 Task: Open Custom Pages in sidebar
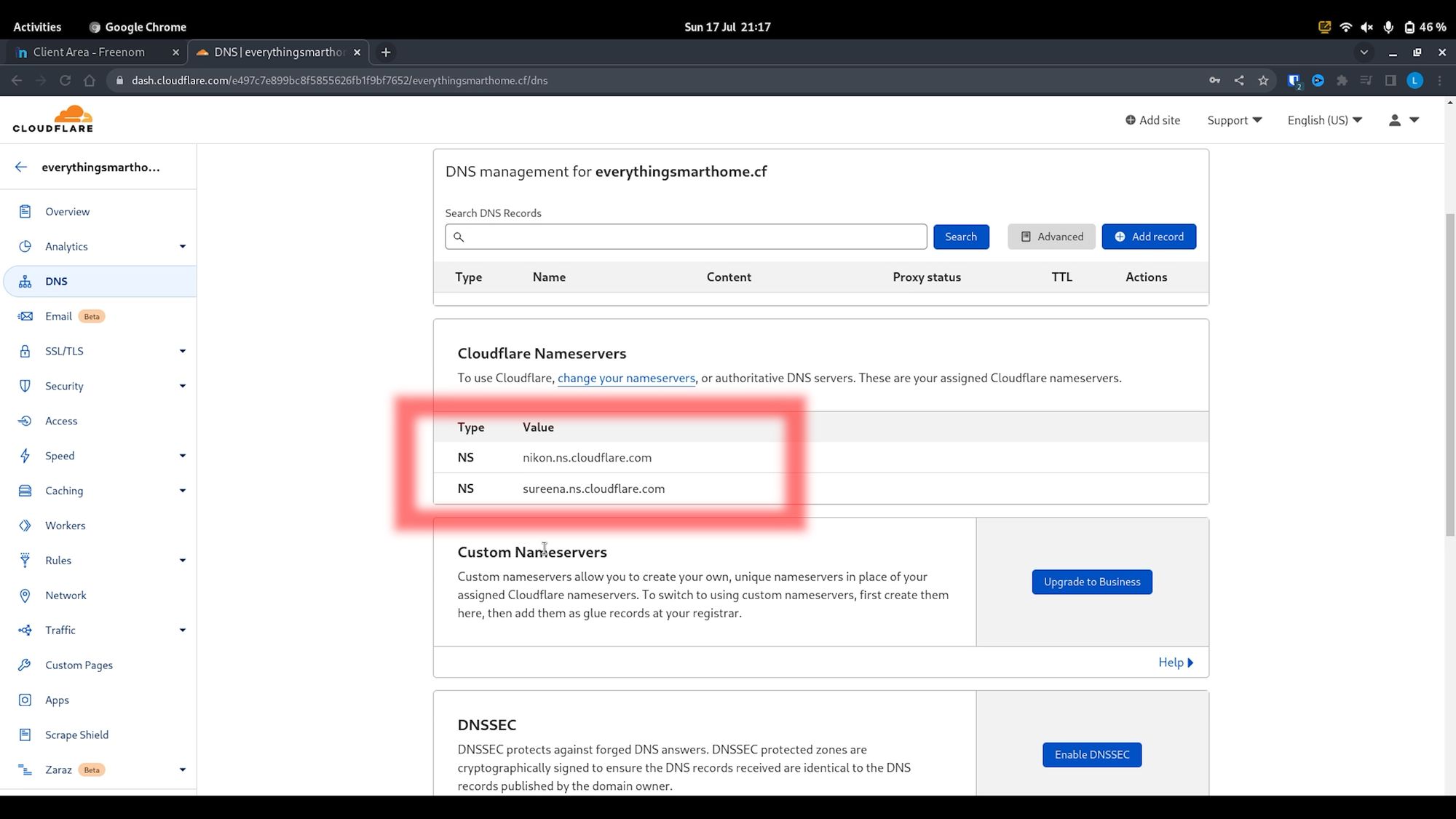tap(79, 665)
